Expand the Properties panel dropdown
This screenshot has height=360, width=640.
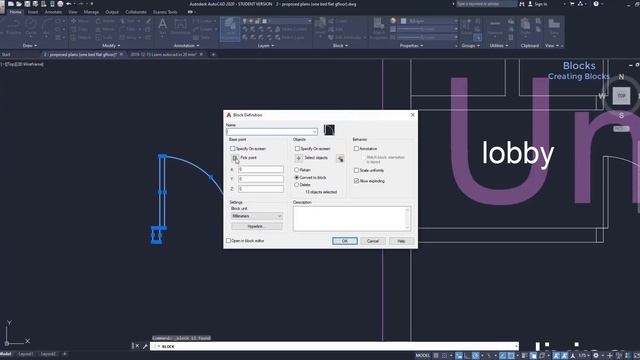tap(411, 46)
